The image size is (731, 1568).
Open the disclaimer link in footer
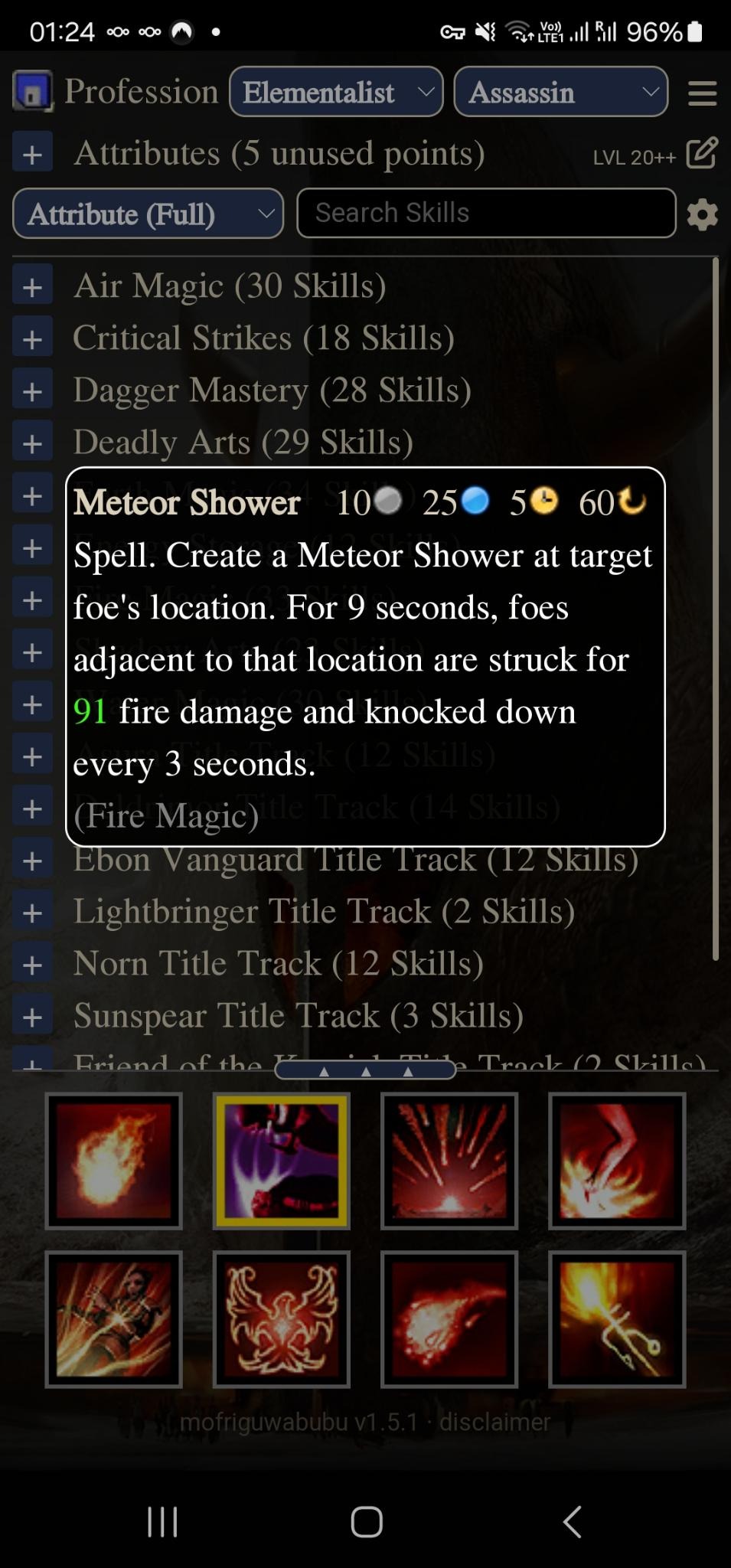point(494,1422)
